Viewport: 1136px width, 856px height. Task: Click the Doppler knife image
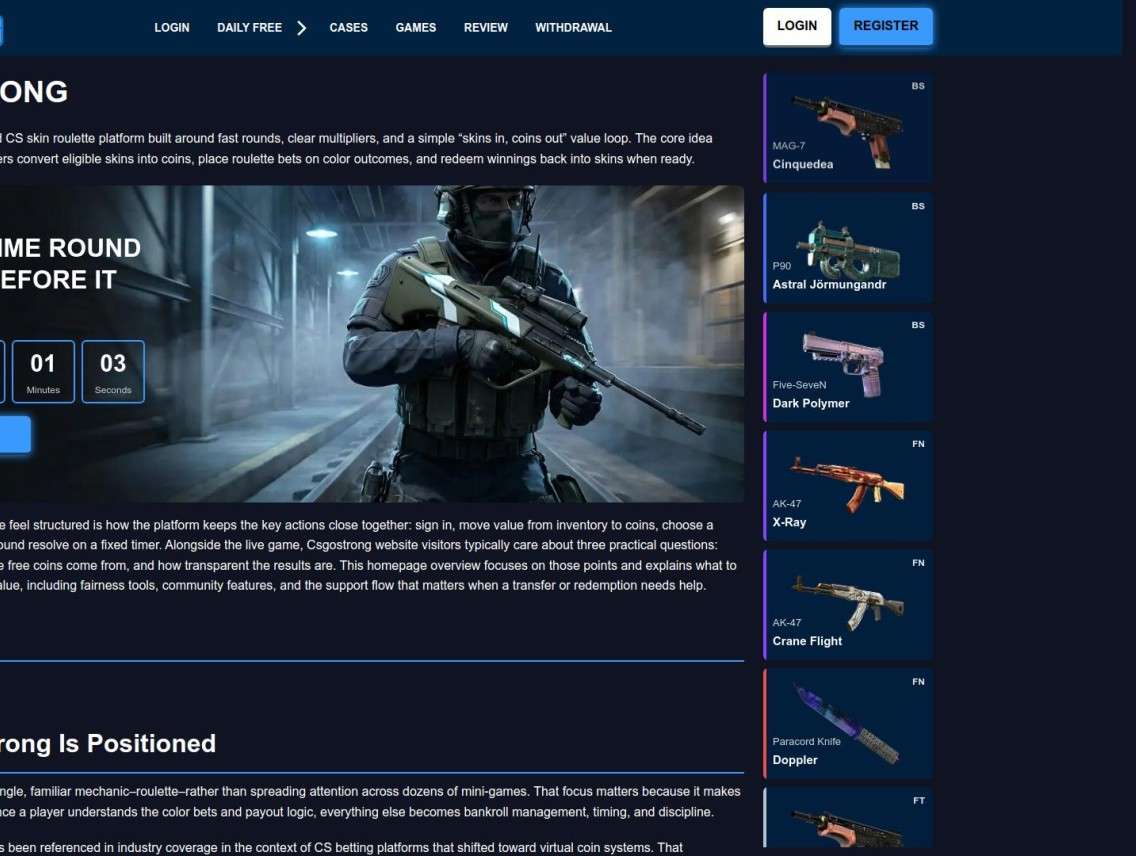point(848,724)
